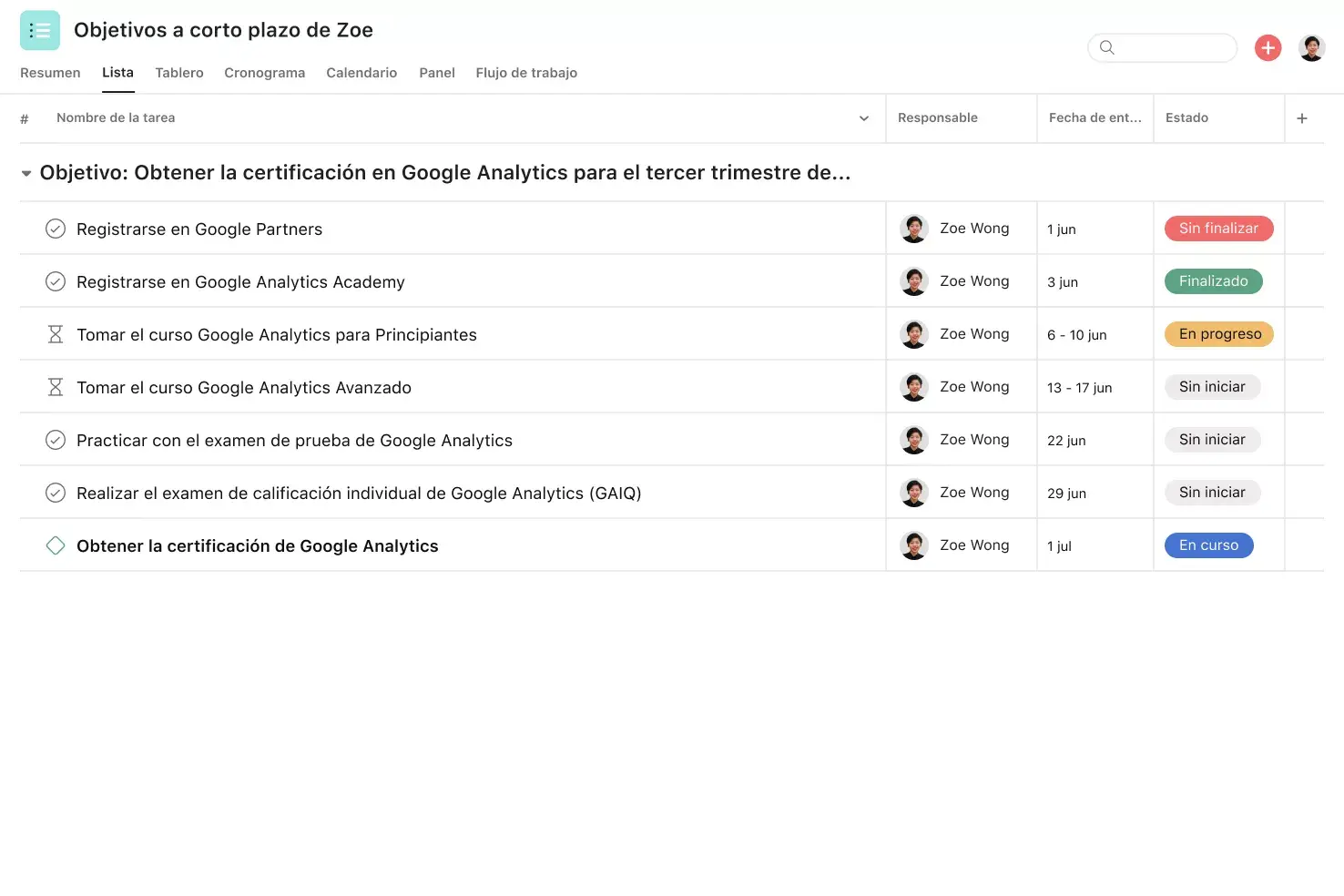This screenshot has width=1344, height=896.
Task: Open the En progreso status dropdown
Action: (x=1219, y=334)
